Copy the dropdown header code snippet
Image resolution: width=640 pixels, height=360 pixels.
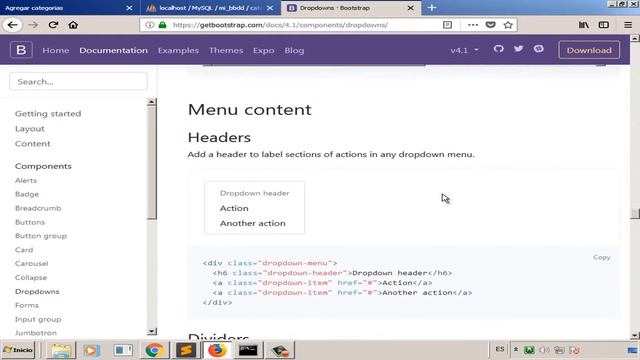602,257
